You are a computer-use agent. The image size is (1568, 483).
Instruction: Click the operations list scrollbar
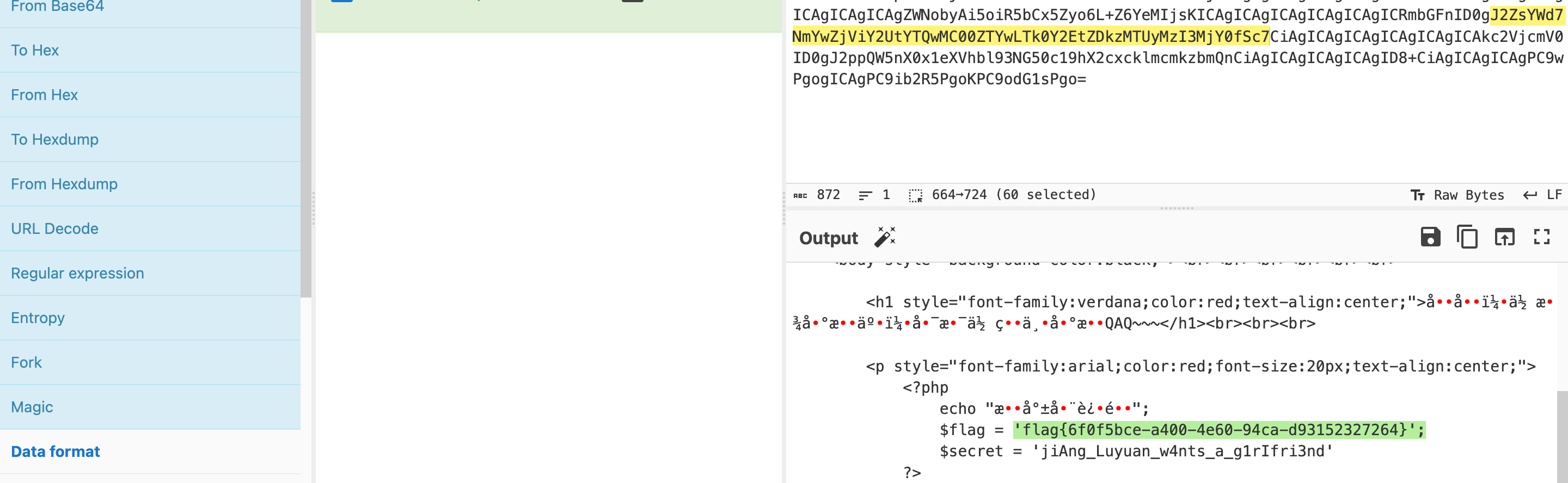click(x=305, y=149)
